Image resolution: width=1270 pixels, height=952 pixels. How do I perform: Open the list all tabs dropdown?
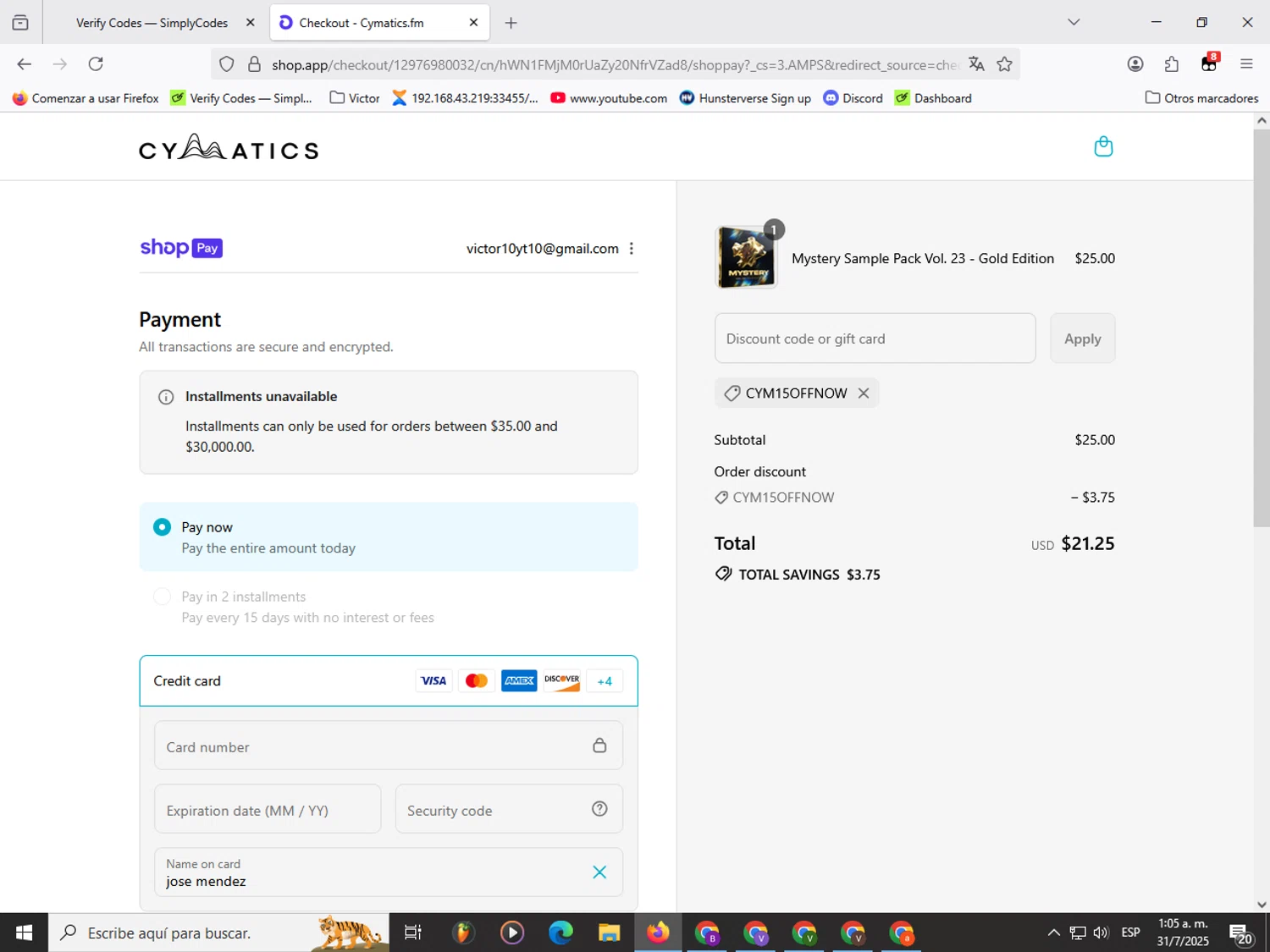[1074, 22]
